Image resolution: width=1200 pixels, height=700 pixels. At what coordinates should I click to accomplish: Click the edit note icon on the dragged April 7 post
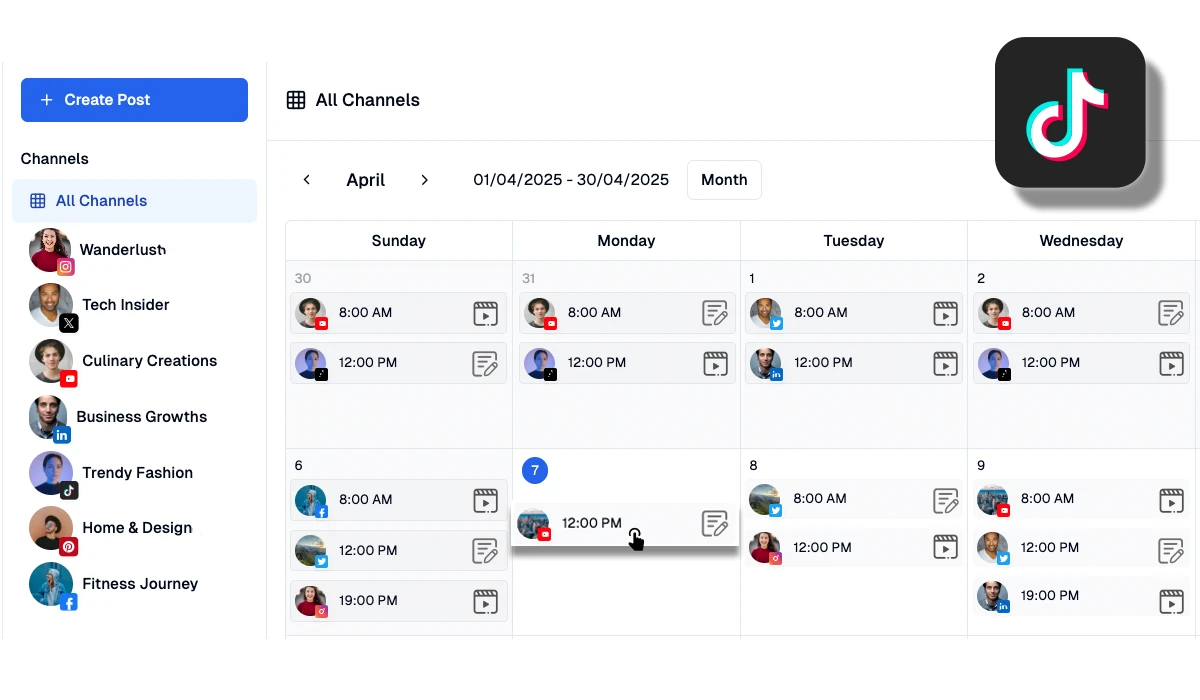(715, 524)
